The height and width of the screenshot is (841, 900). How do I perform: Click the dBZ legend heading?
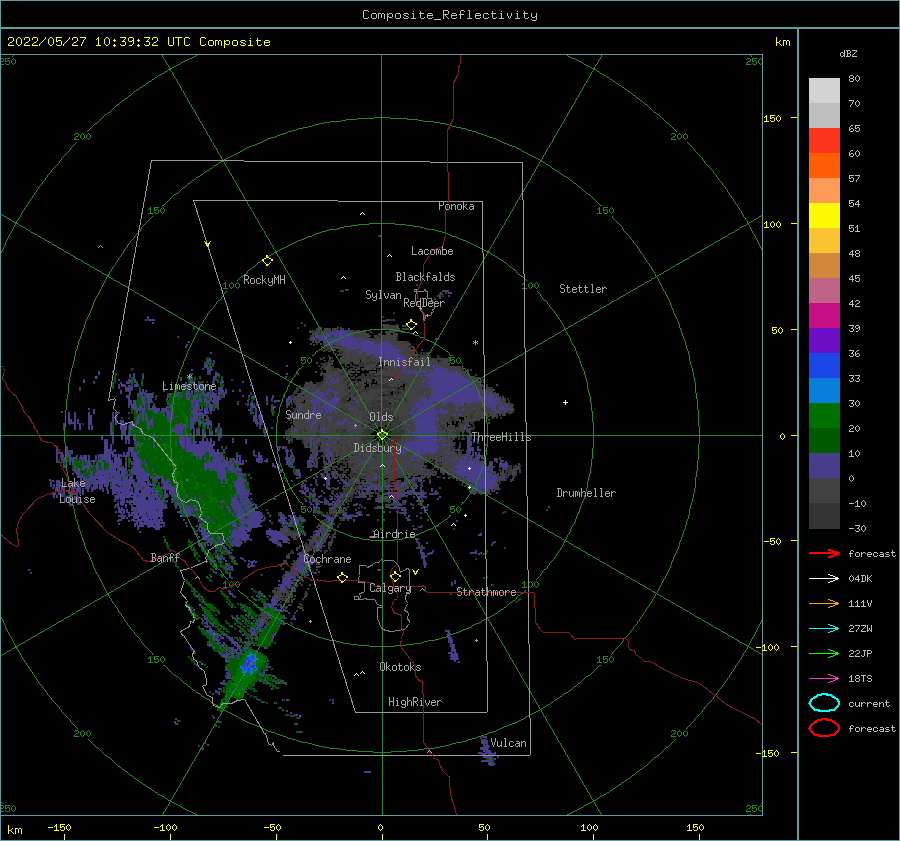click(x=848, y=53)
